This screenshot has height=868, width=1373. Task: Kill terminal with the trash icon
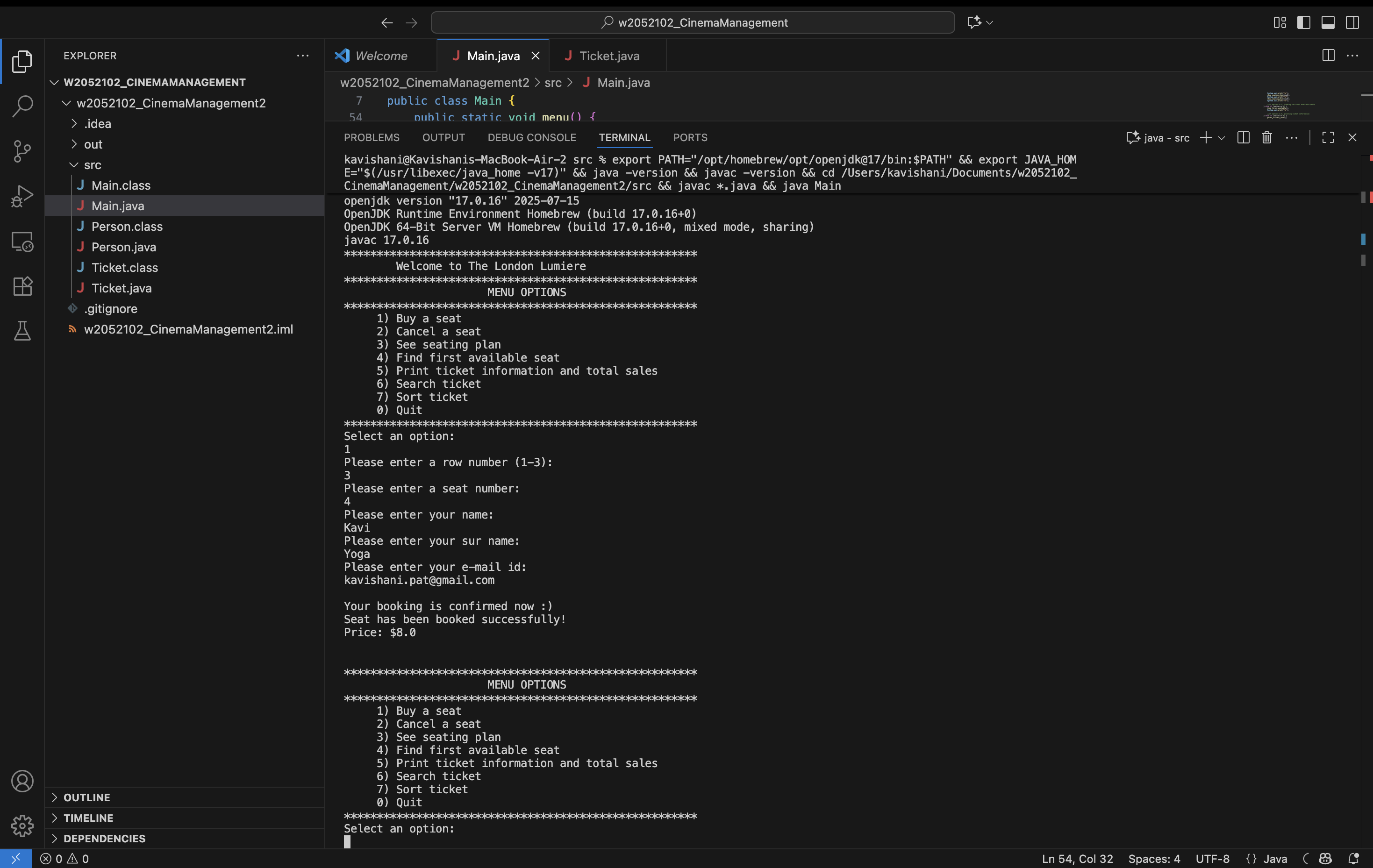tap(1267, 137)
